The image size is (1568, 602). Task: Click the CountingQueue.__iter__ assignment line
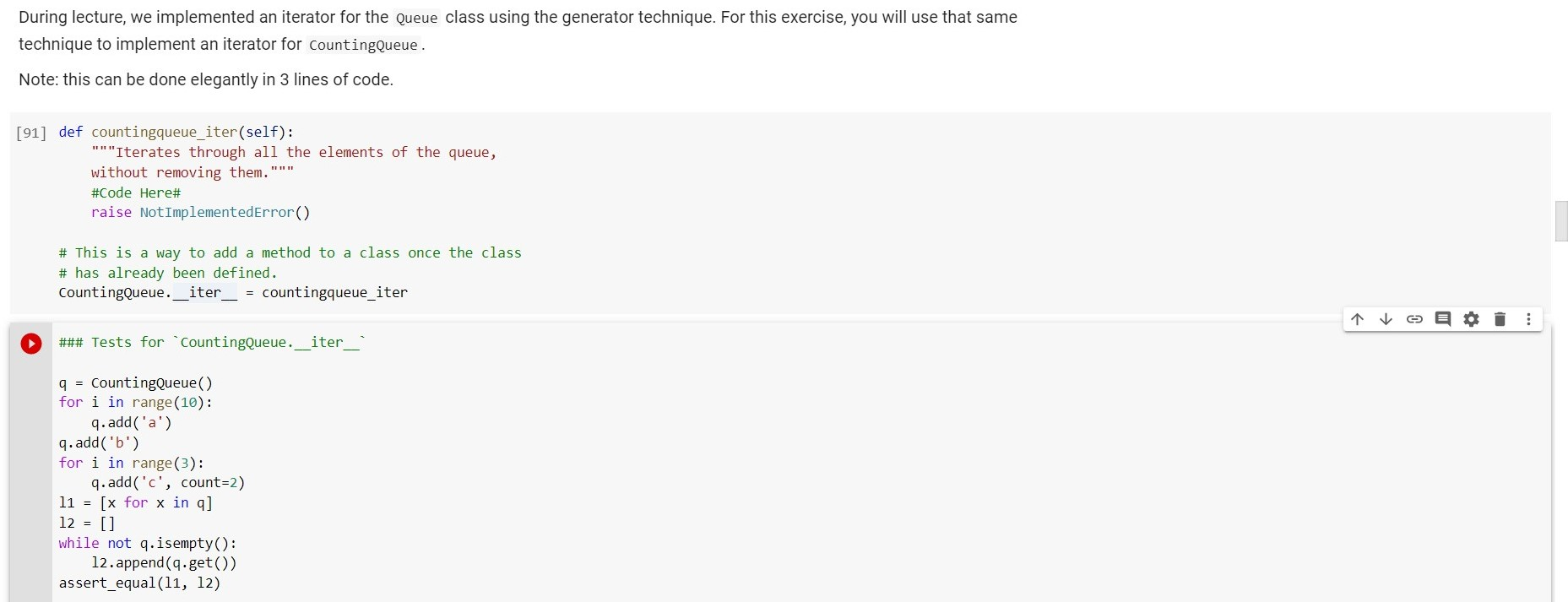[232, 293]
